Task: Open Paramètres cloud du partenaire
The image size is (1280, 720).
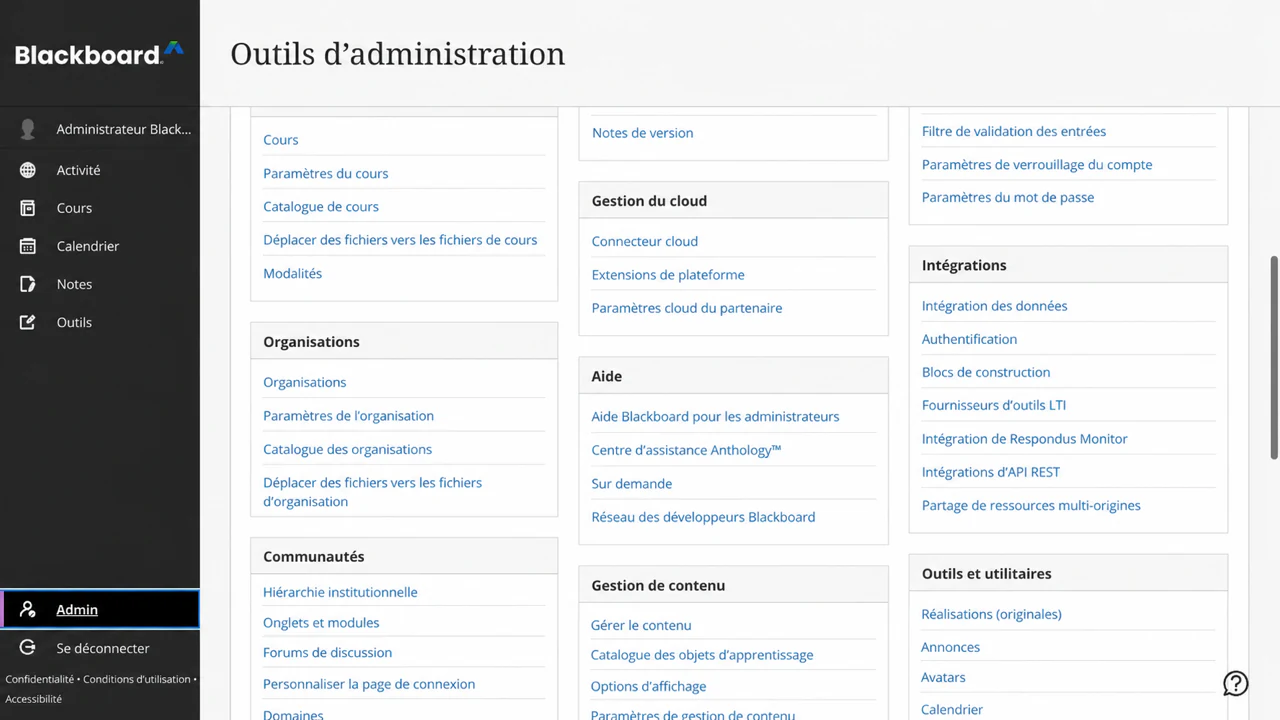Action: pyautogui.click(x=687, y=308)
